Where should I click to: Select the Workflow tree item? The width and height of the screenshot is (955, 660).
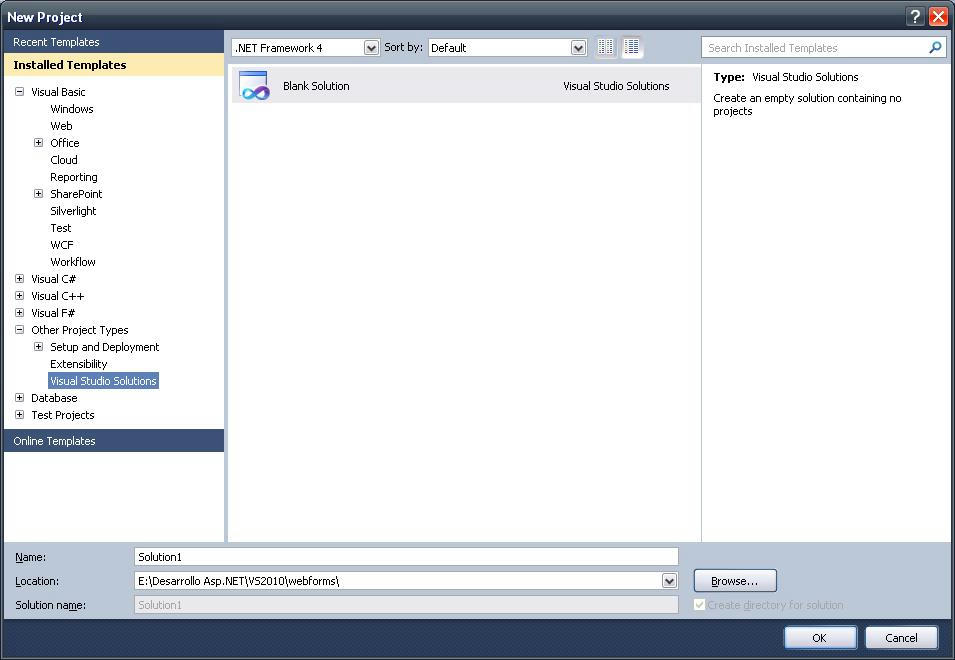[x=73, y=262]
